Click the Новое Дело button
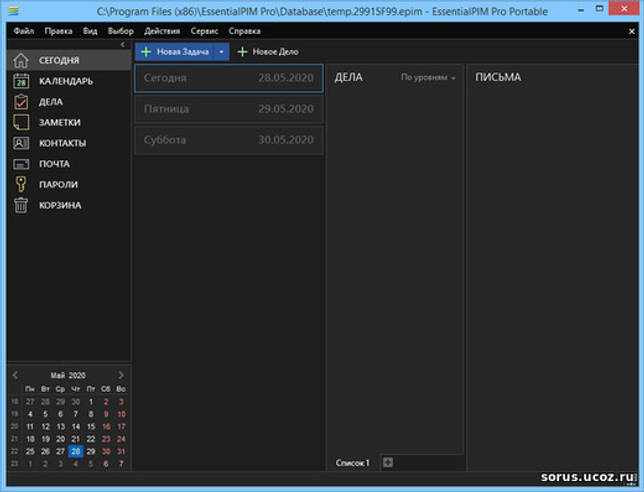The height and width of the screenshot is (492, 644). click(x=268, y=52)
